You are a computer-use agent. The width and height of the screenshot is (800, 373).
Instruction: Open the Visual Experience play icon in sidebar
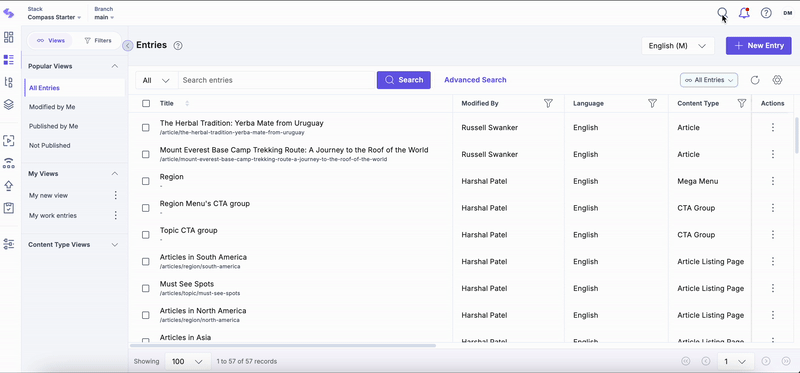[x=9, y=140]
